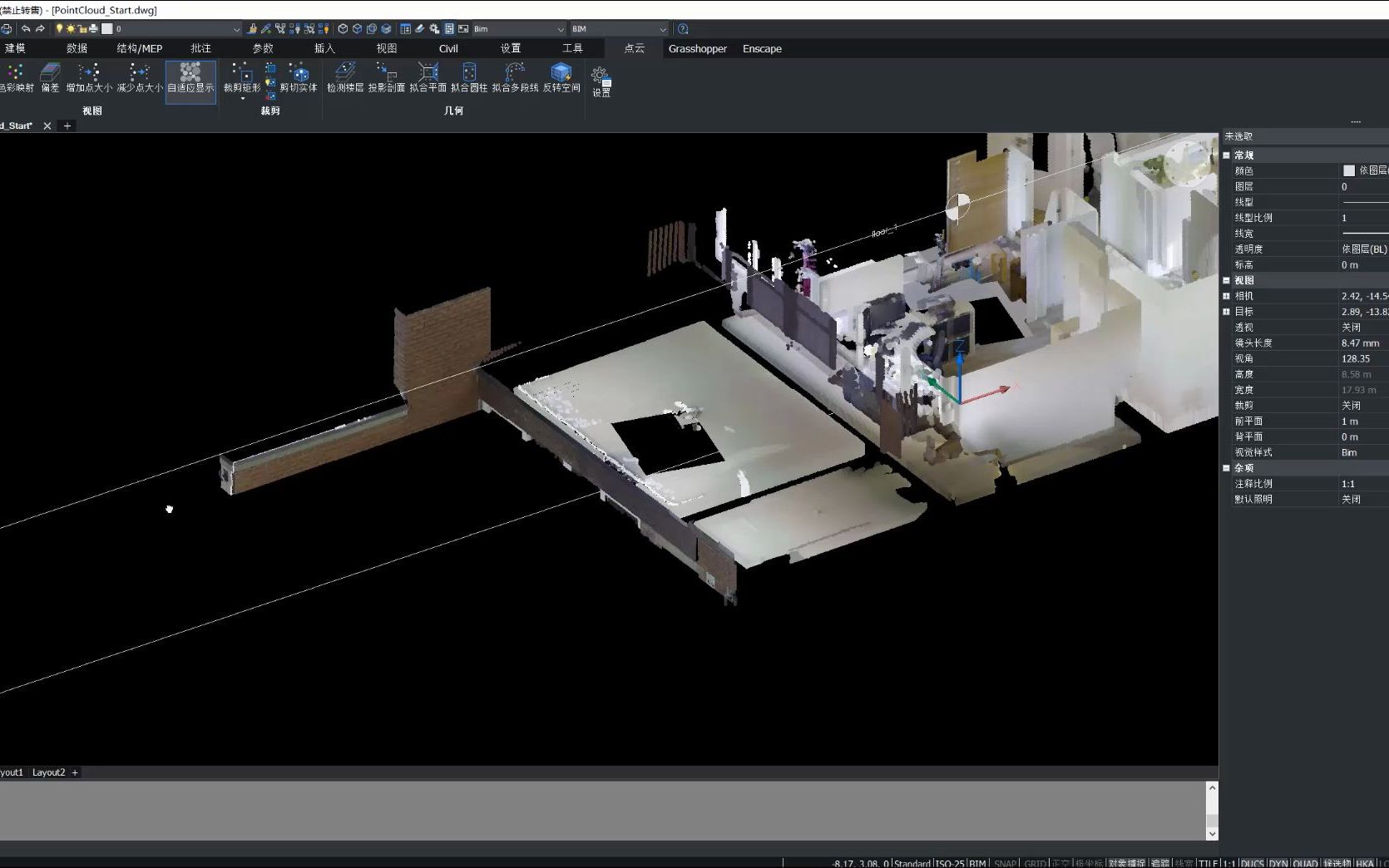Viewport: 1389px width, 868px height.
Task: Start the 剪切实体 clipping solids command
Action: click(x=300, y=81)
